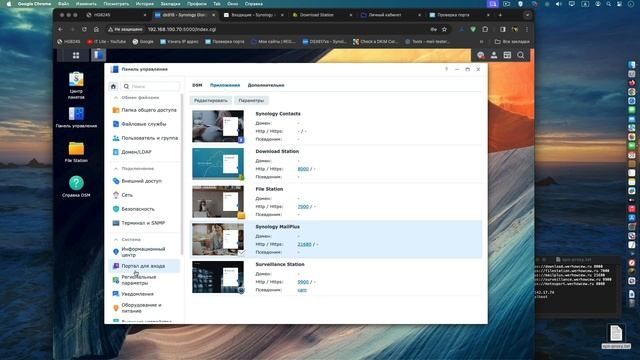Image resolution: width=640 pixels, height=360 pixels.
Task: Click the Control Panel home icon
Action: (113, 86)
